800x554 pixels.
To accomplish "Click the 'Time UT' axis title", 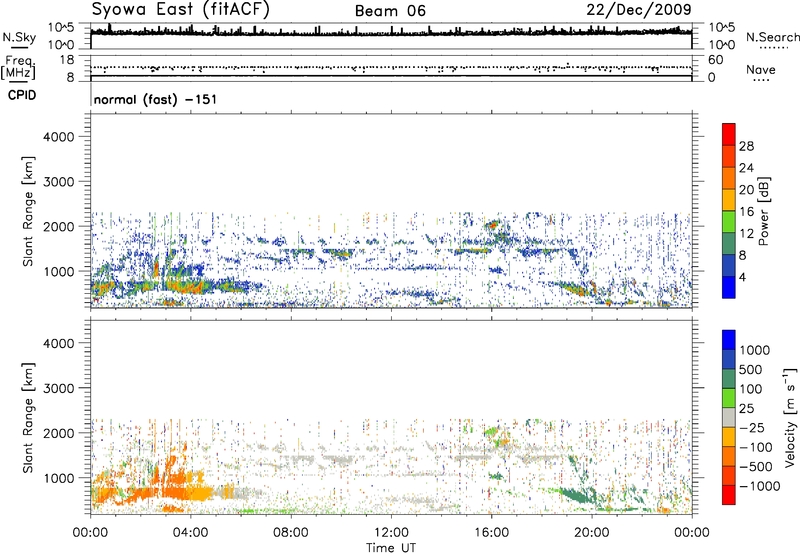I will click(x=391, y=548).
